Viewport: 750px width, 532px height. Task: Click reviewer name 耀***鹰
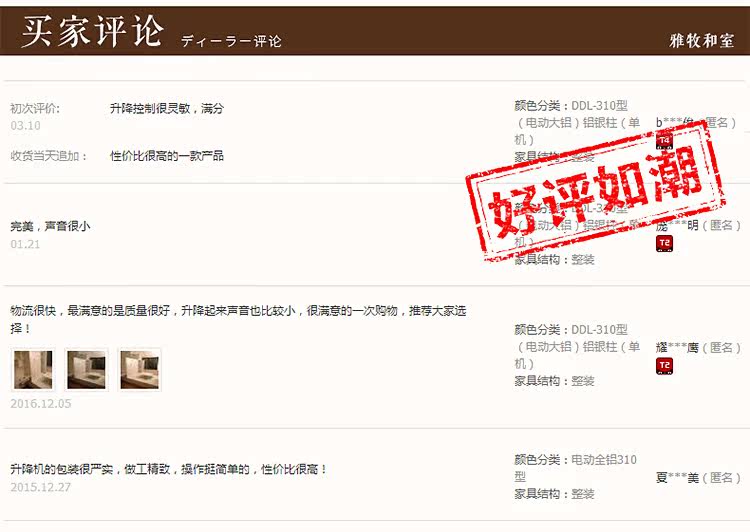(x=677, y=348)
